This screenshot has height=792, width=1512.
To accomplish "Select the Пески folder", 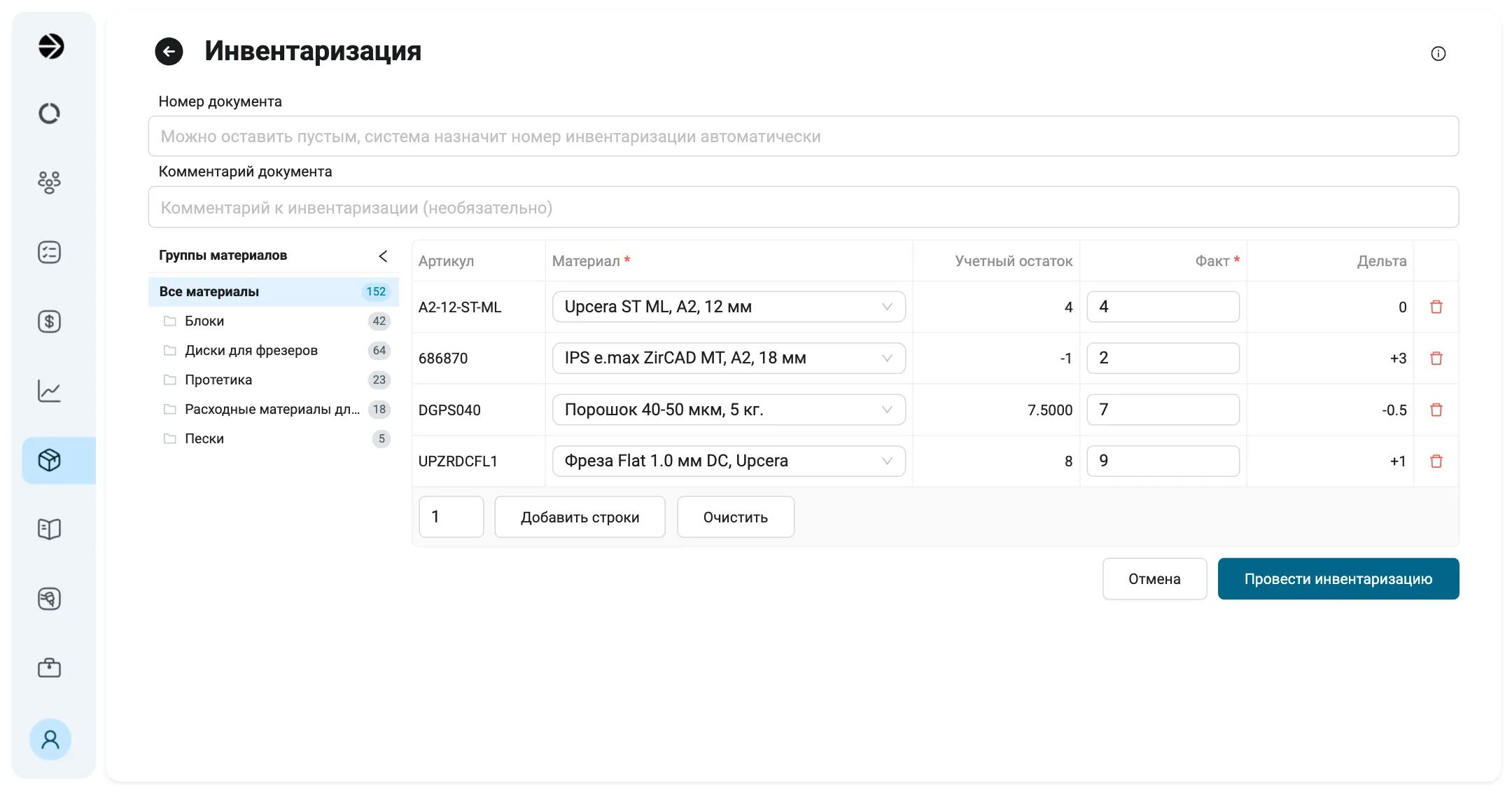I will [x=274, y=439].
